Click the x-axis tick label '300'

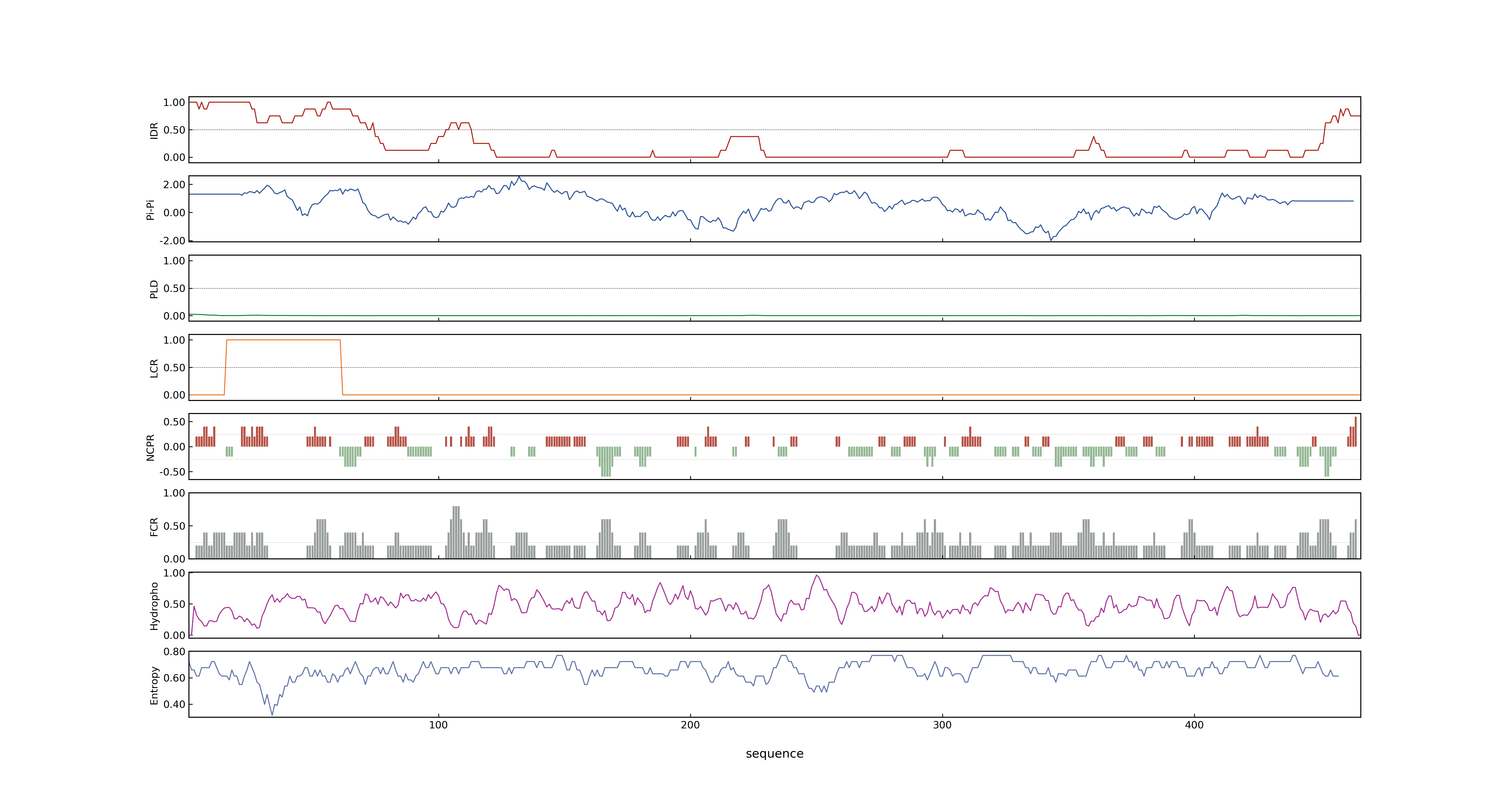942,725
